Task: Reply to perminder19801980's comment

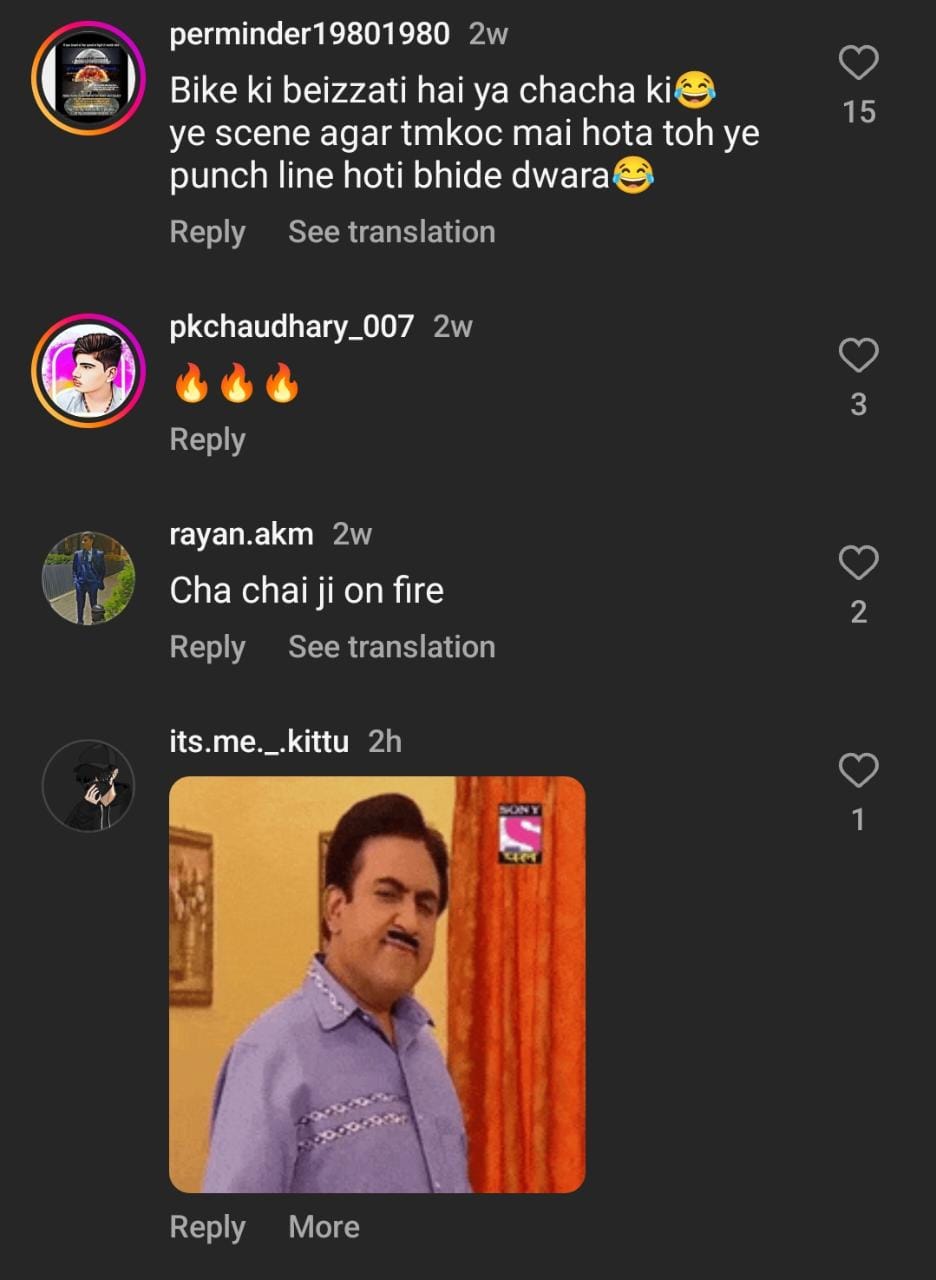Action: pyautogui.click(x=207, y=232)
